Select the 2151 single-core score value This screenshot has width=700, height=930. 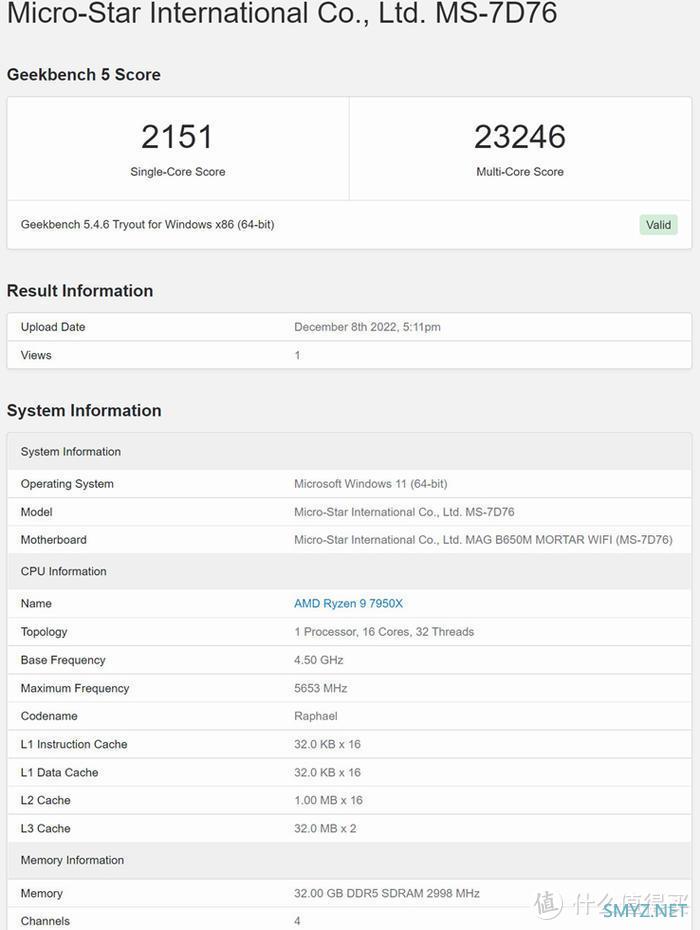pyautogui.click(x=177, y=137)
